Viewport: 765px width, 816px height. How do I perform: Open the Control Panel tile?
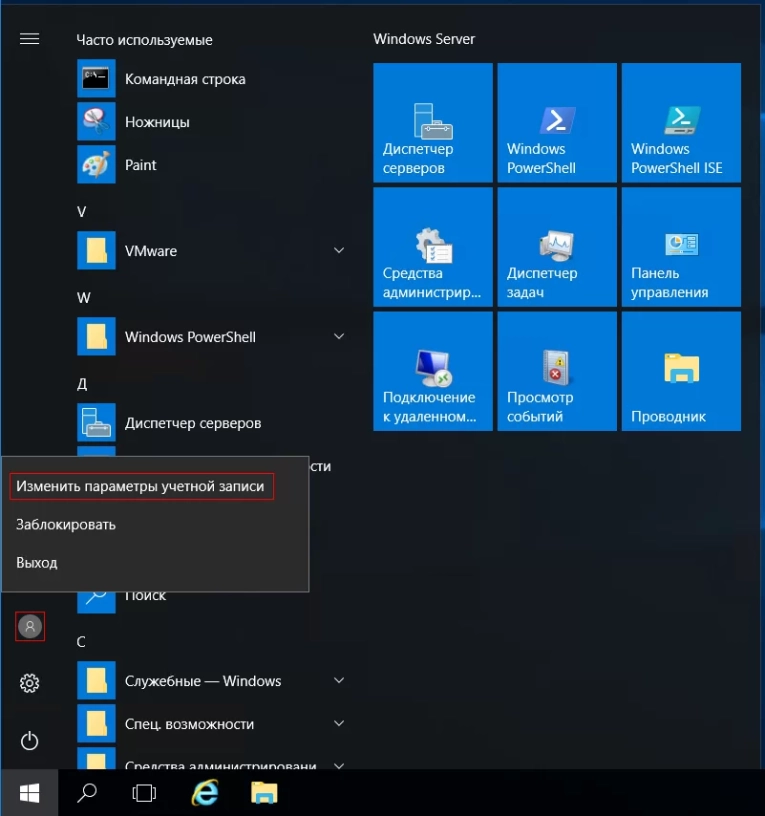[681, 246]
